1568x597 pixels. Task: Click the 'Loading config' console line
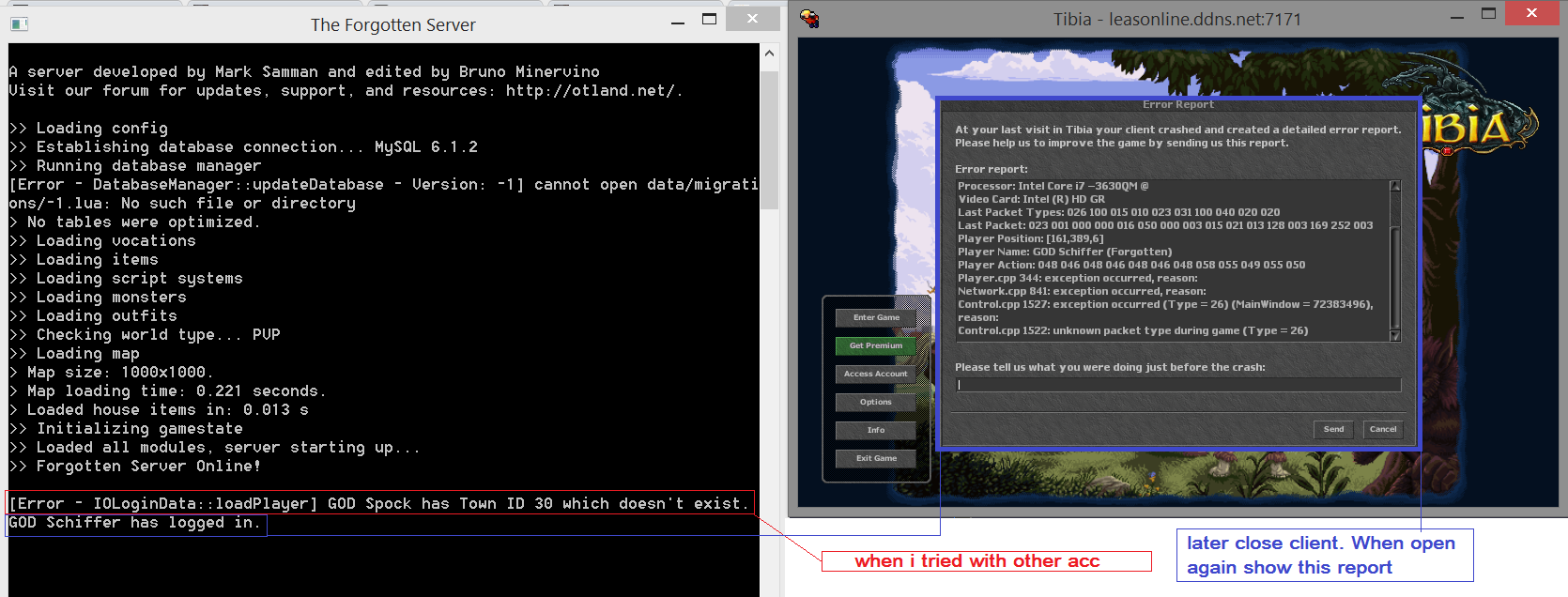pos(88,129)
